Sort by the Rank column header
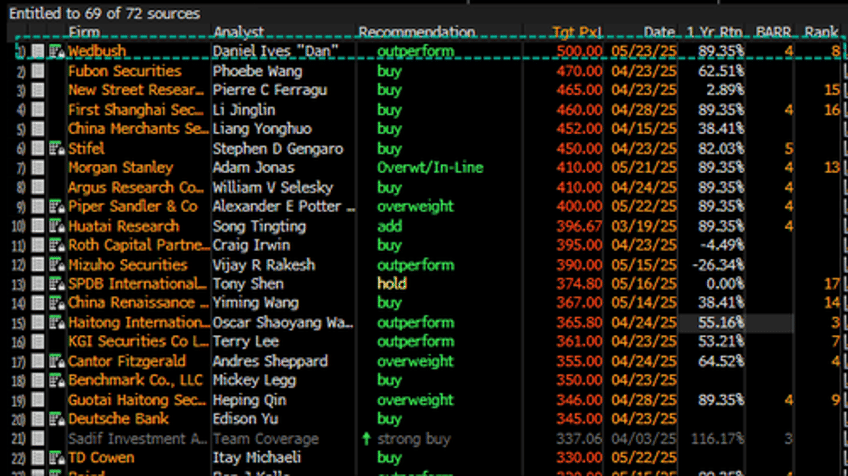Screen dimensions: 848x476 821,32
